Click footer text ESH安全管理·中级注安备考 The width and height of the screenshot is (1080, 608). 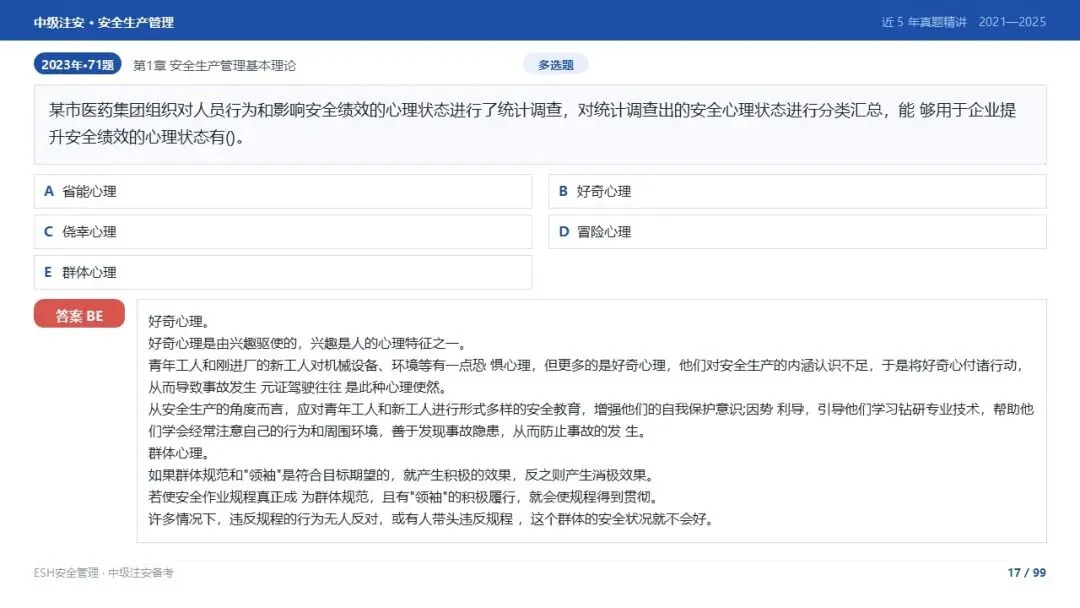click(x=103, y=572)
